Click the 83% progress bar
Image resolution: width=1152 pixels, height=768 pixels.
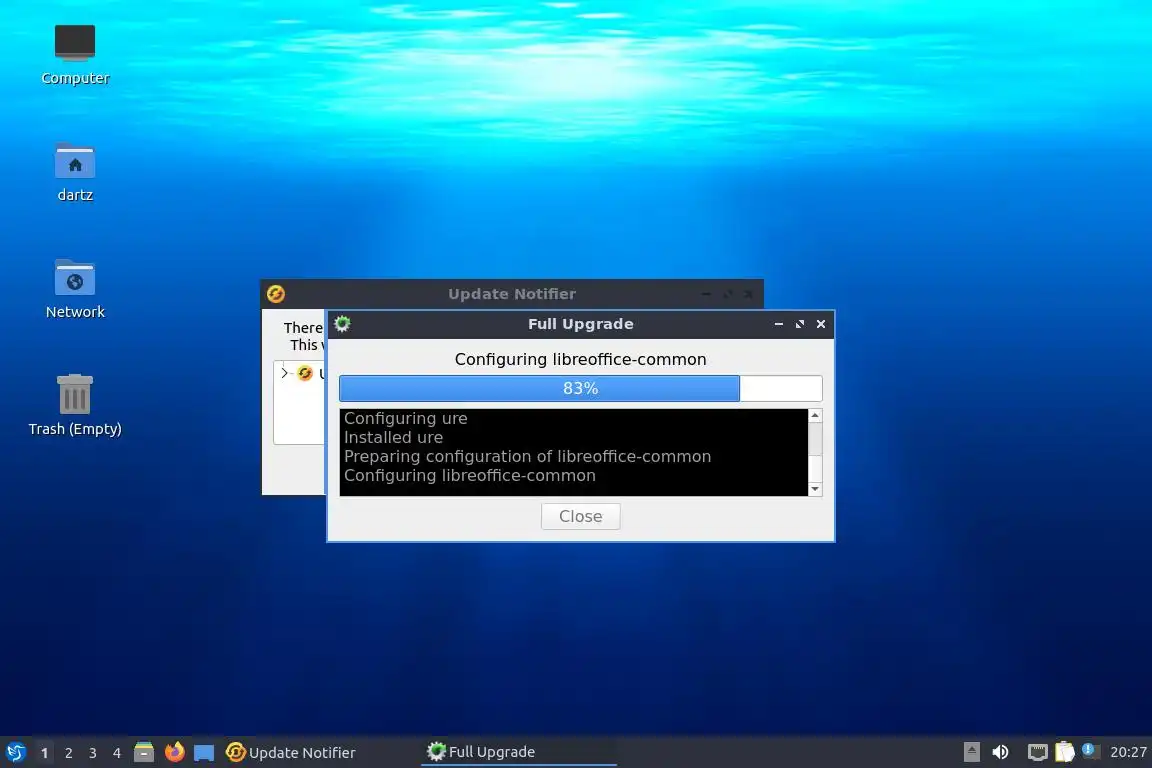click(x=580, y=388)
